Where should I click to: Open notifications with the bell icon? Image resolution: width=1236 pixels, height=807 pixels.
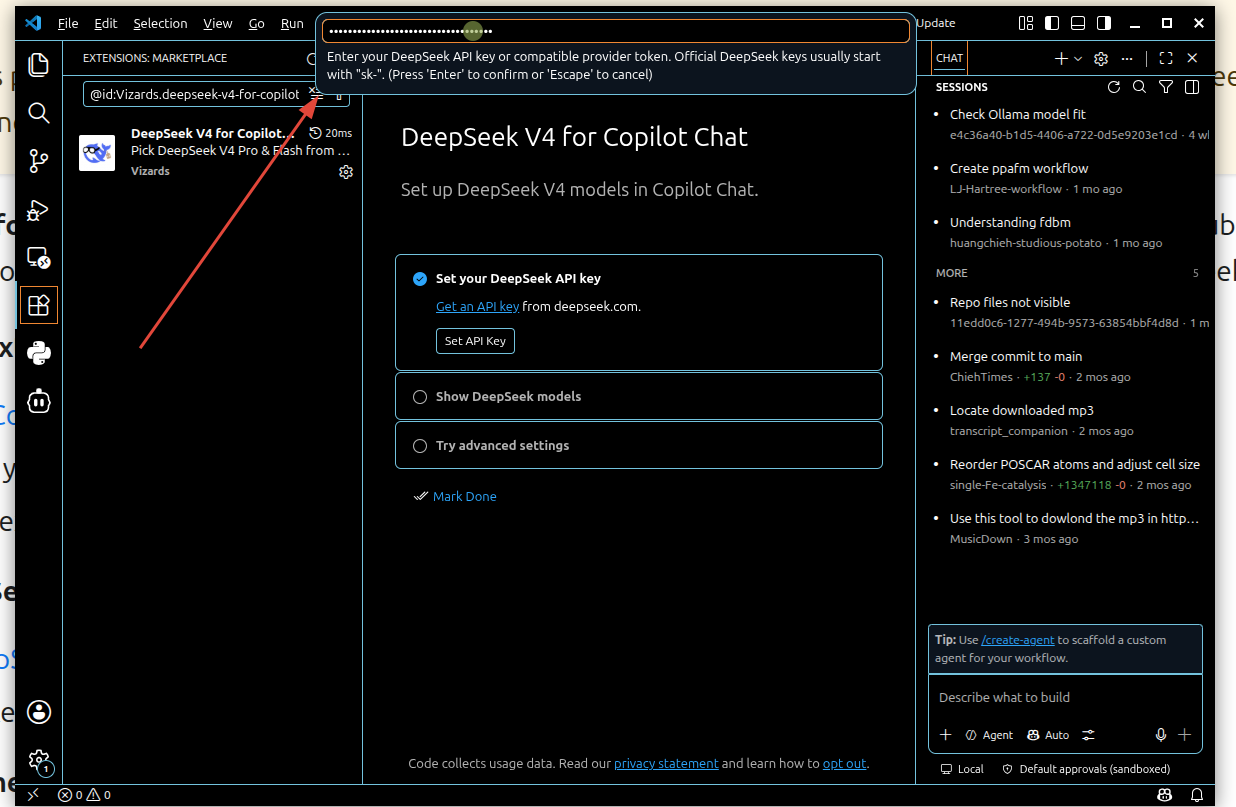[x=1197, y=796]
